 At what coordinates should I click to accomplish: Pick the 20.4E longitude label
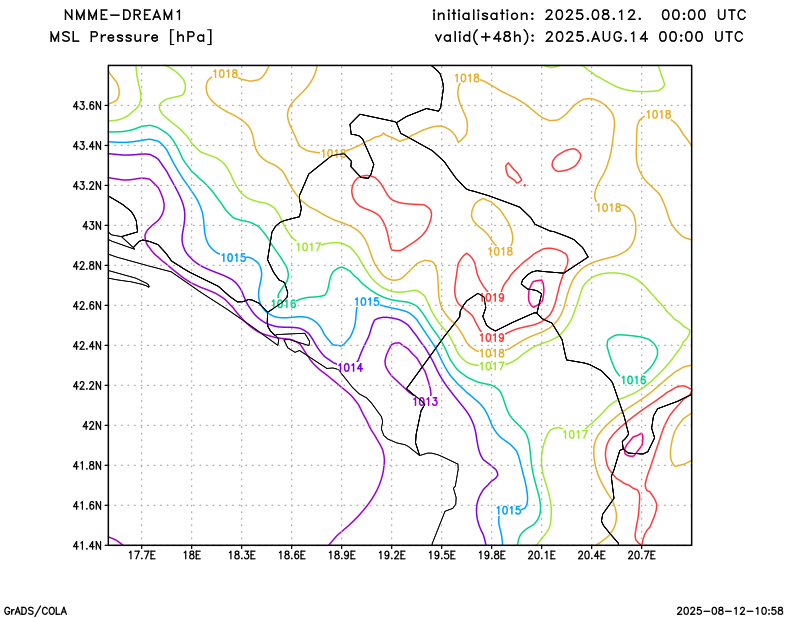click(591, 555)
